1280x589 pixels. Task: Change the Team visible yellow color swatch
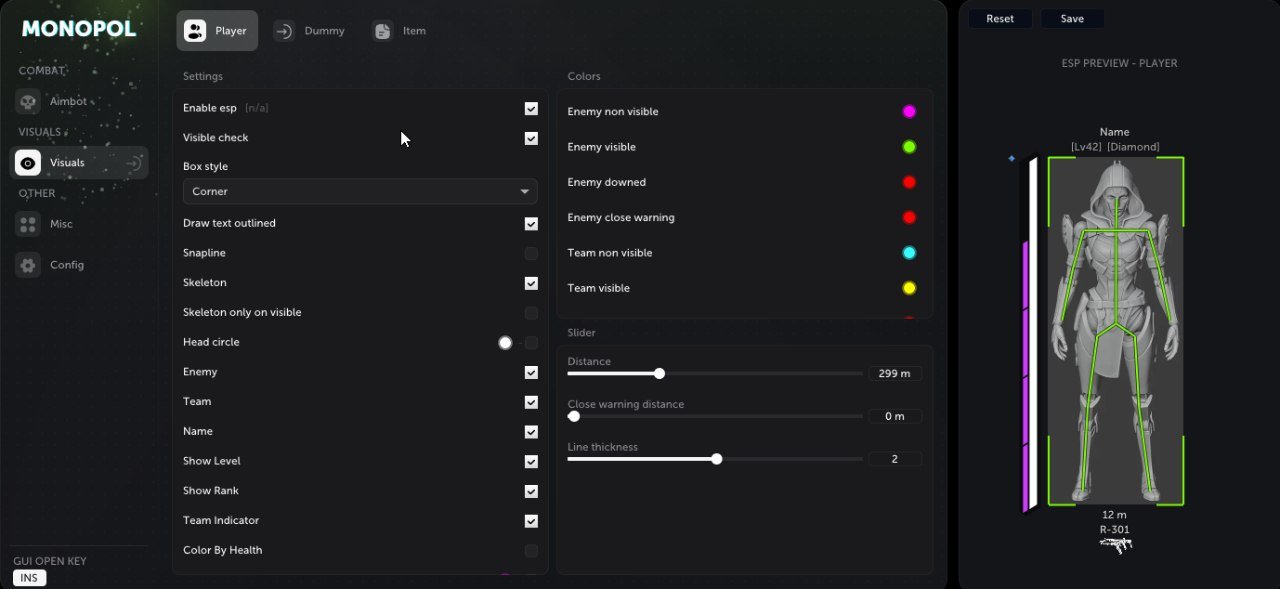(909, 288)
